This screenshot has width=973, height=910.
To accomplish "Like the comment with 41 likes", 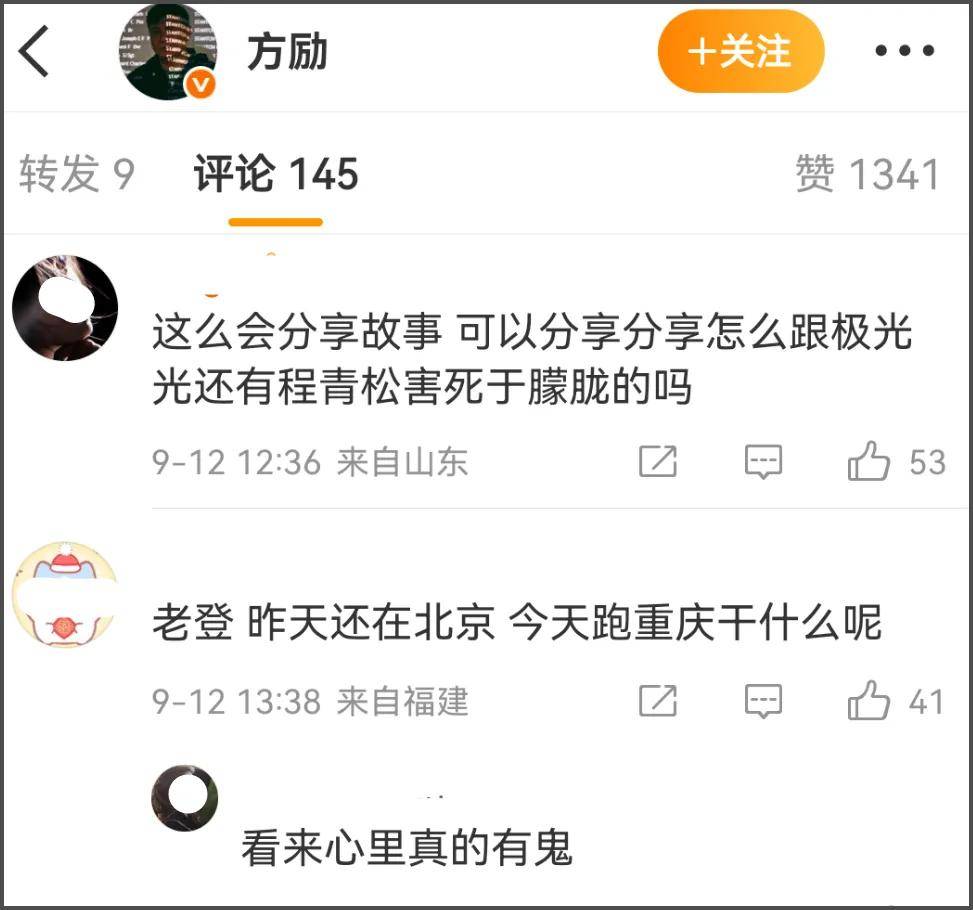I will [895, 701].
